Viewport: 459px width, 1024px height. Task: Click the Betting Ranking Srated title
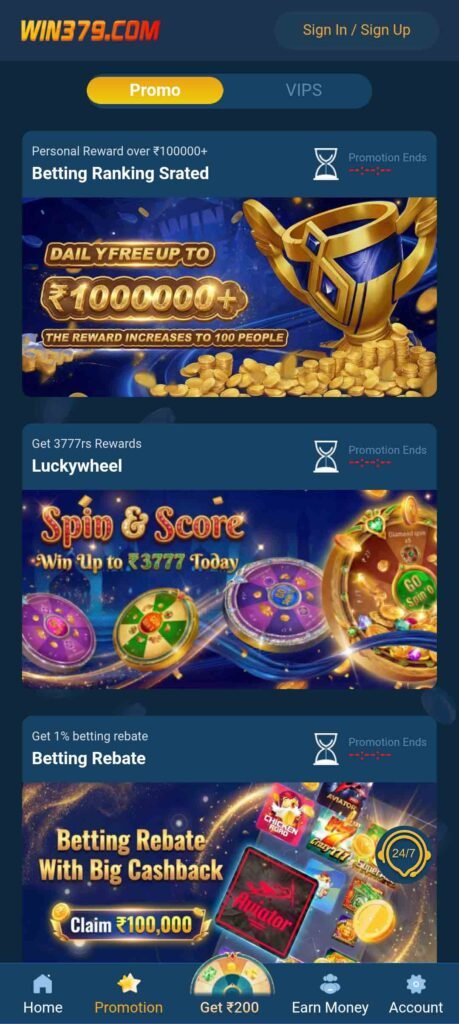point(120,173)
